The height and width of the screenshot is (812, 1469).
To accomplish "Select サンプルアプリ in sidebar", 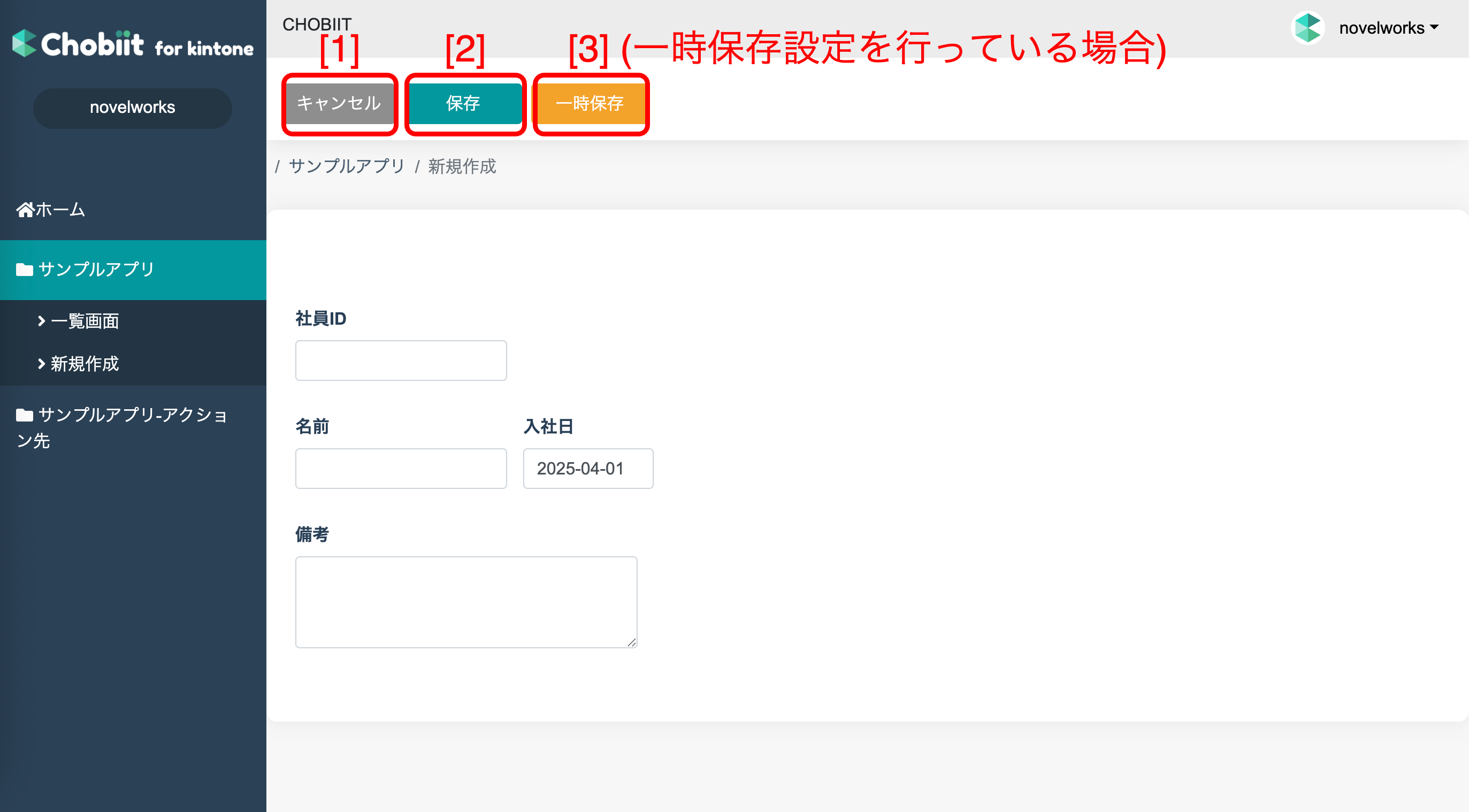I will tap(133, 270).
